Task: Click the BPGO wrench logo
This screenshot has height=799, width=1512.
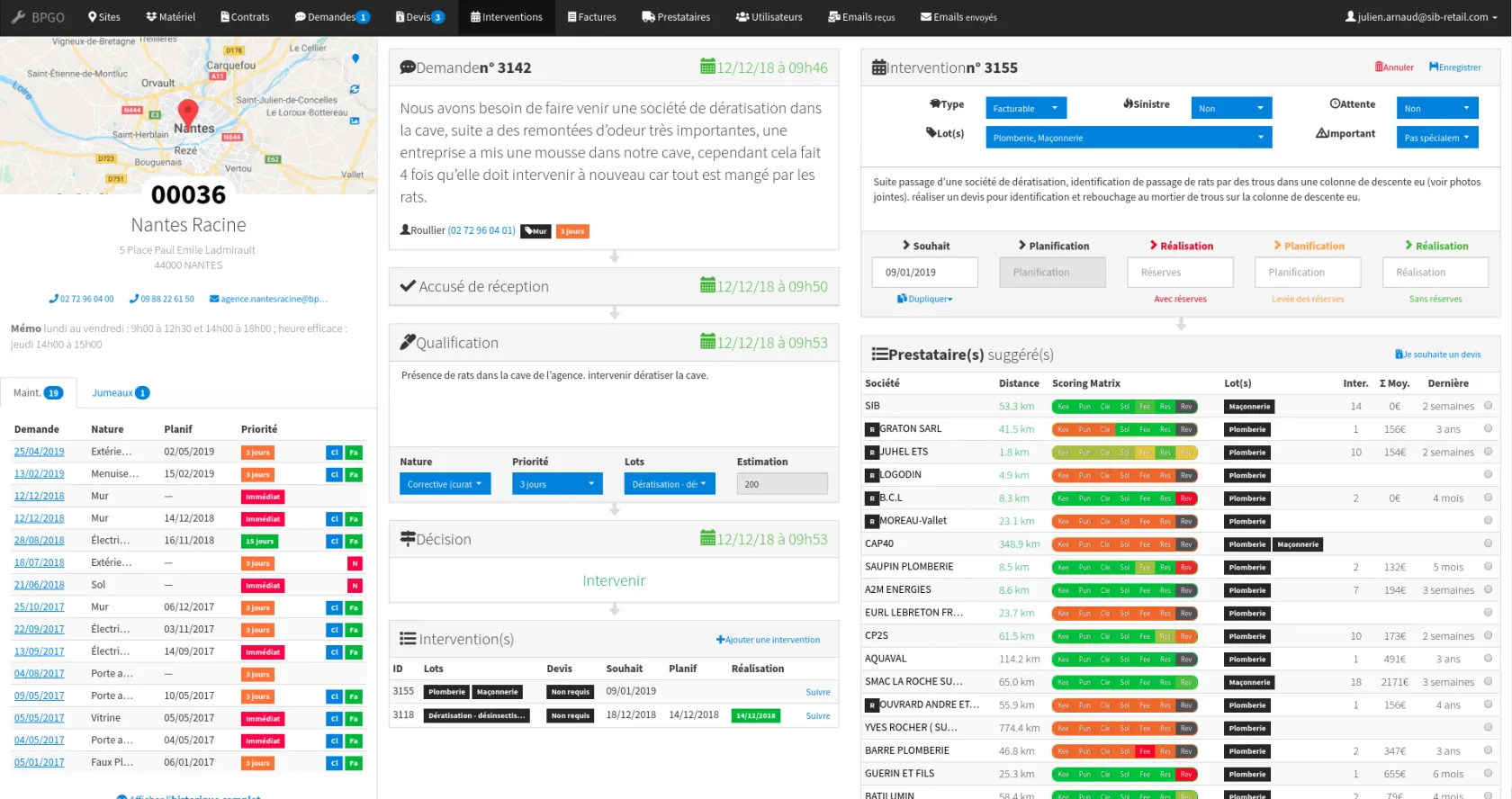Action: coord(18,17)
